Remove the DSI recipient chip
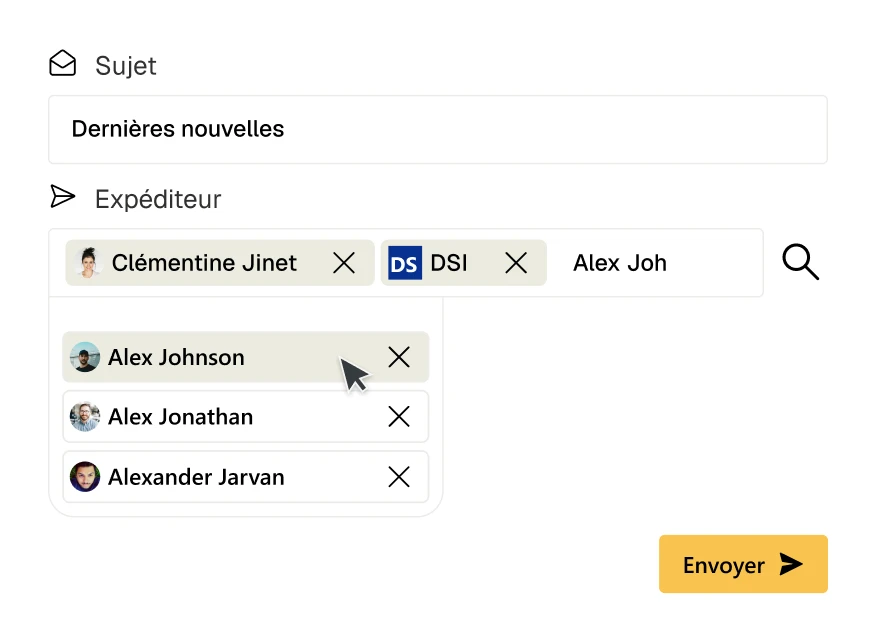 tap(516, 263)
